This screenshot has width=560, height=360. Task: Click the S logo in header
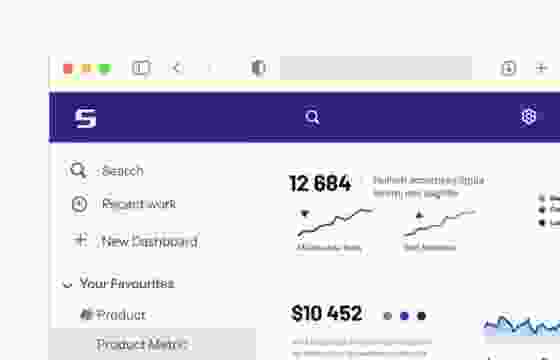coord(85,118)
